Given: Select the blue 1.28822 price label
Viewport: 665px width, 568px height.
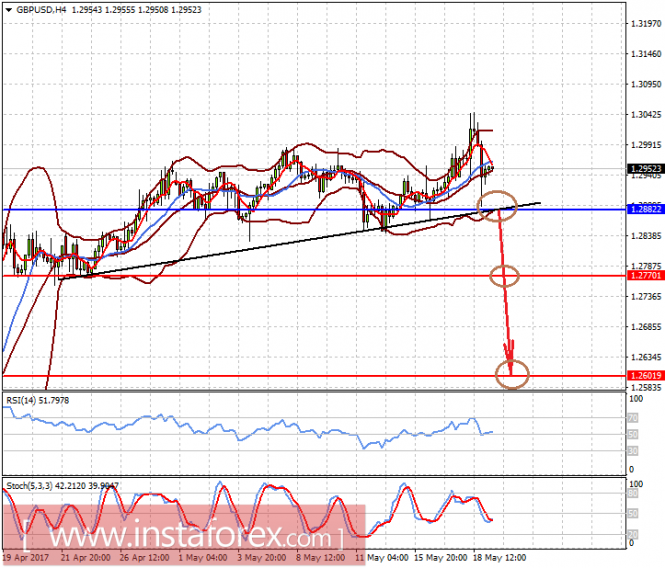Looking at the screenshot, I should click(x=645, y=209).
